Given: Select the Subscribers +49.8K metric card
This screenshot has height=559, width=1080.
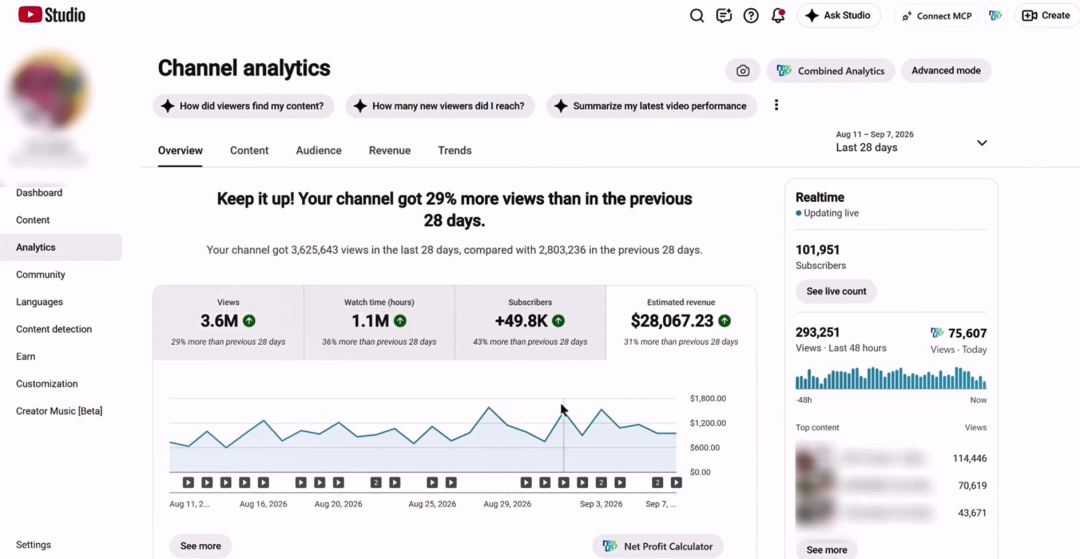Looking at the screenshot, I should point(530,322).
